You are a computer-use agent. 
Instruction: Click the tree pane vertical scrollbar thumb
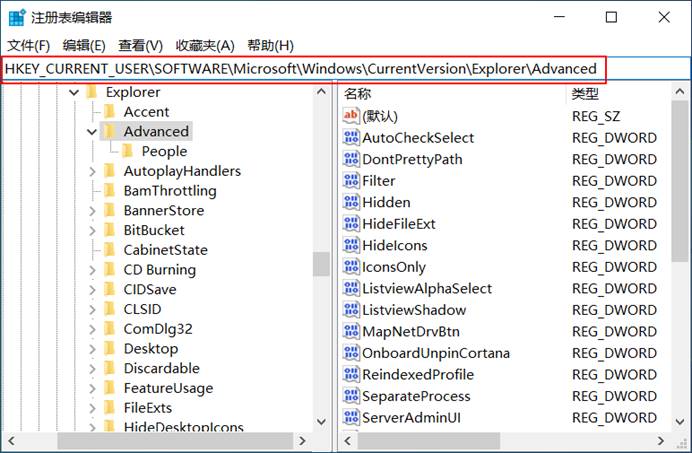321,263
